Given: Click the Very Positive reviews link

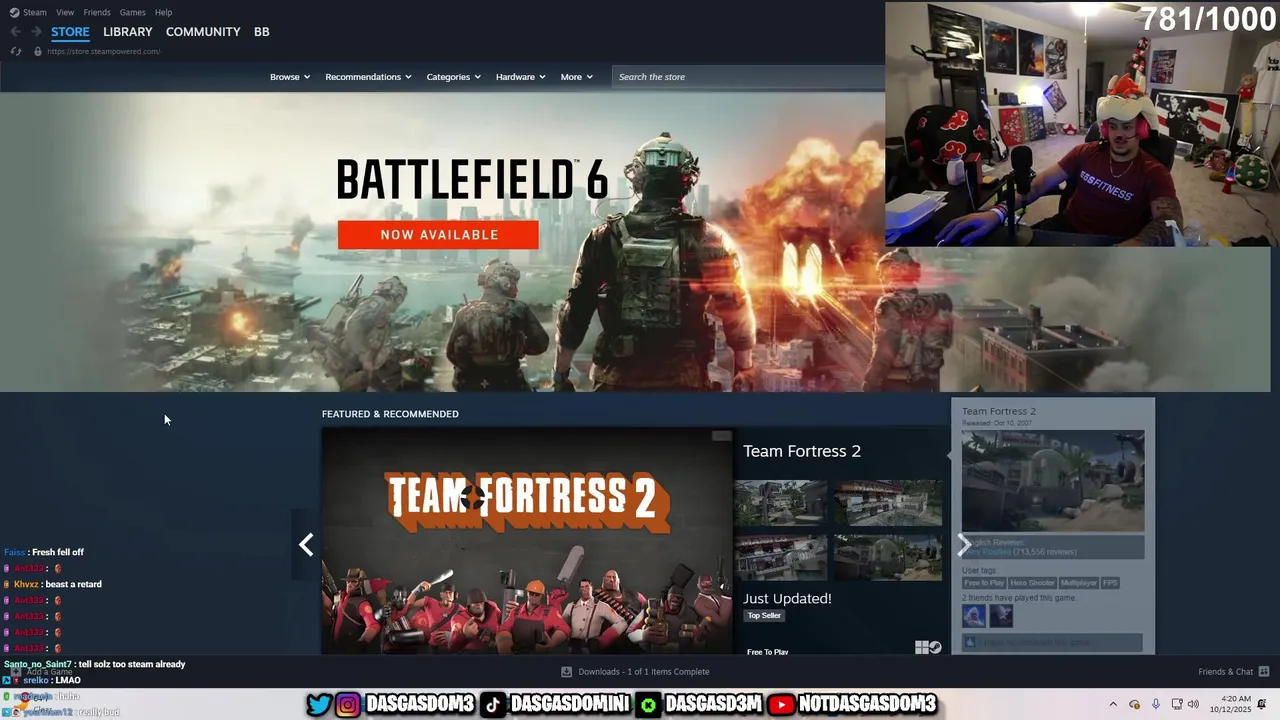Looking at the screenshot, I should [986, 551].
